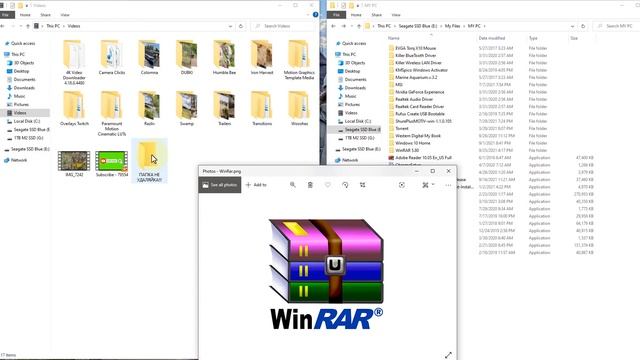Image resolution: width=640 pixels, height=360 pixels.
Task: Select the Russian-named highlighted folder
Action: pyautogui.click(x=149, y=161)
